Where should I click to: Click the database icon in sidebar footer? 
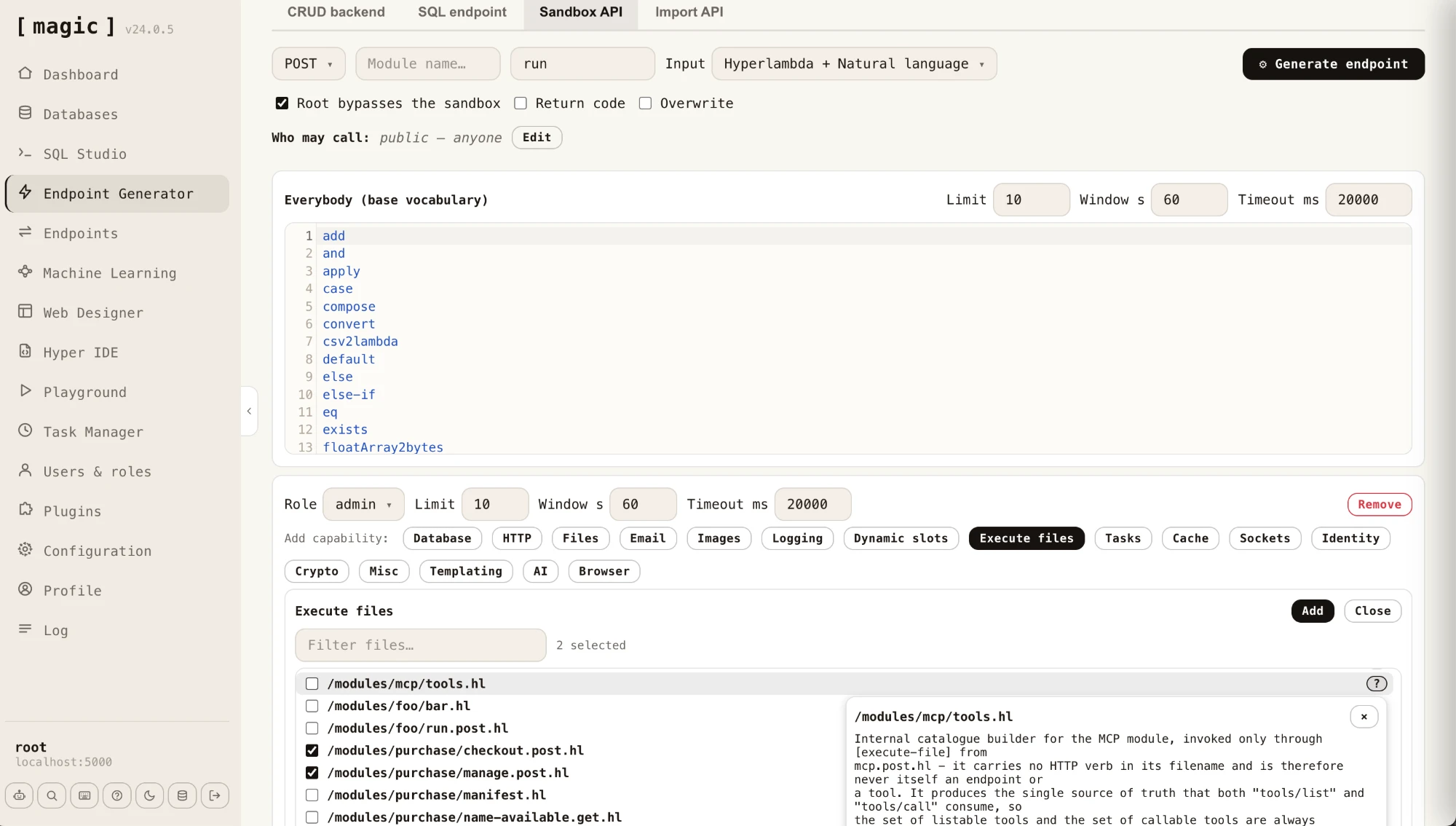coord(182,795)
